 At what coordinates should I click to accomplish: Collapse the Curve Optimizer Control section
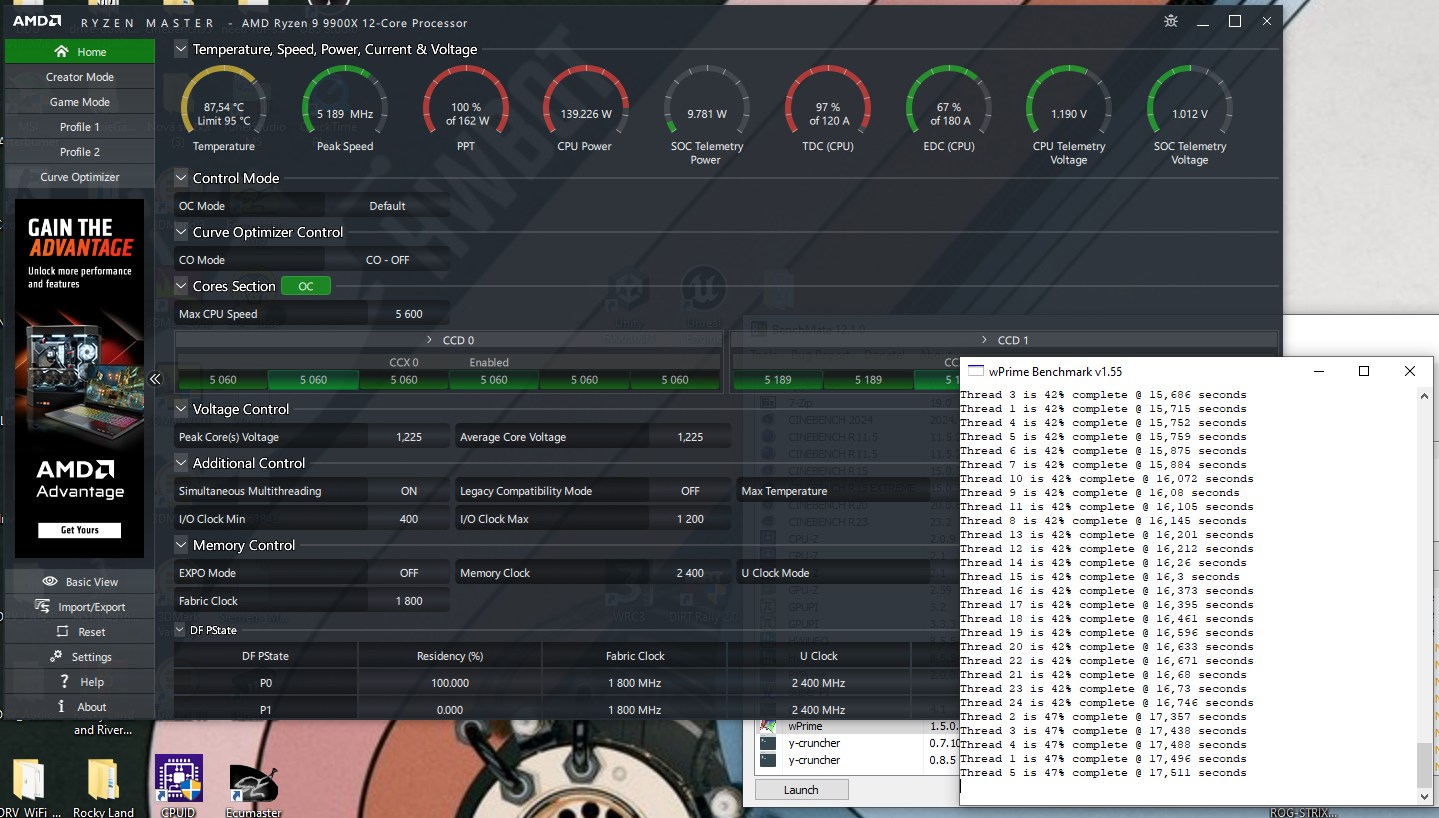click(181, 232)
